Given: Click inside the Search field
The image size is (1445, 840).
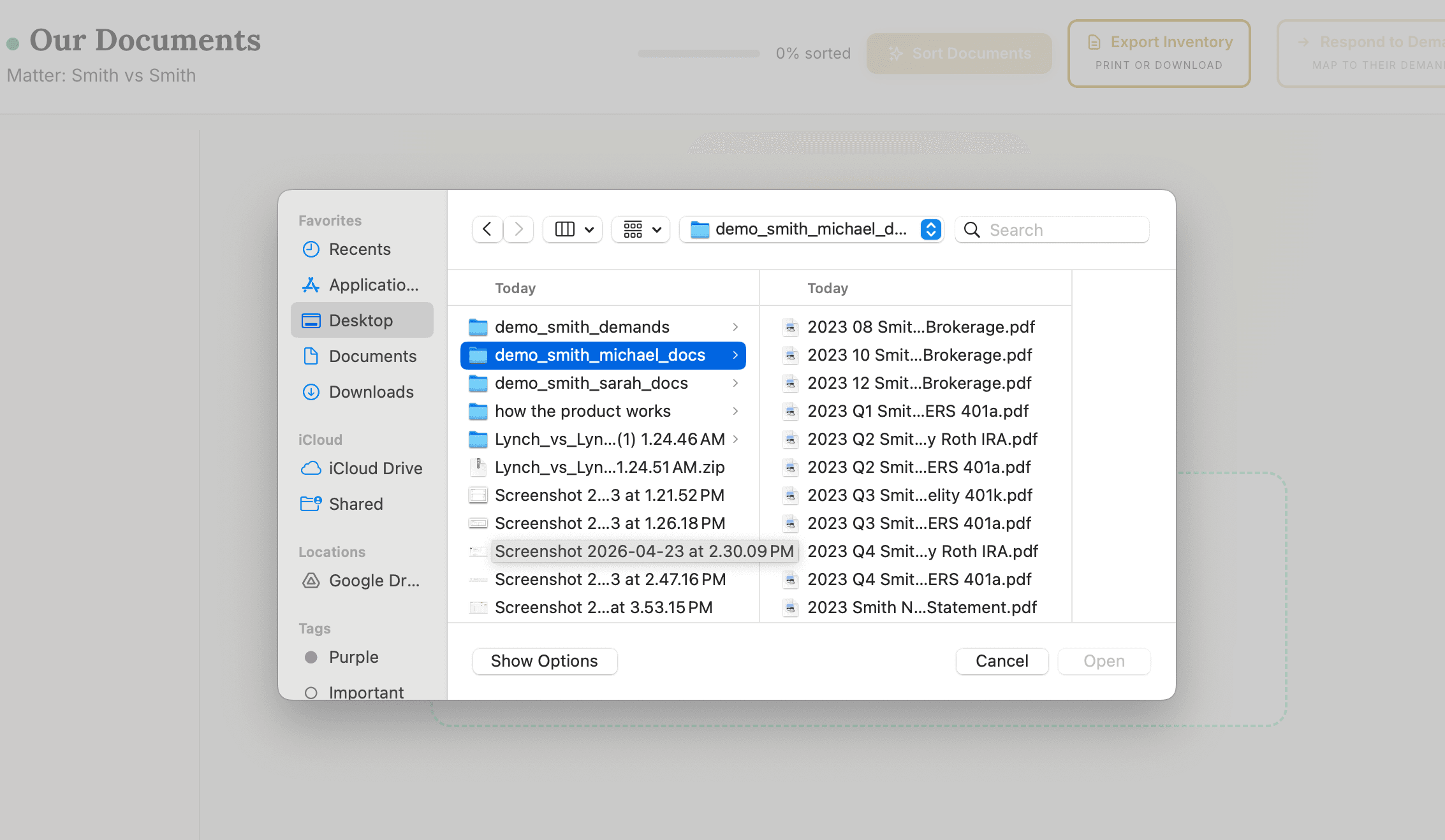Looking at the screenshot, I should point(1052,229).
